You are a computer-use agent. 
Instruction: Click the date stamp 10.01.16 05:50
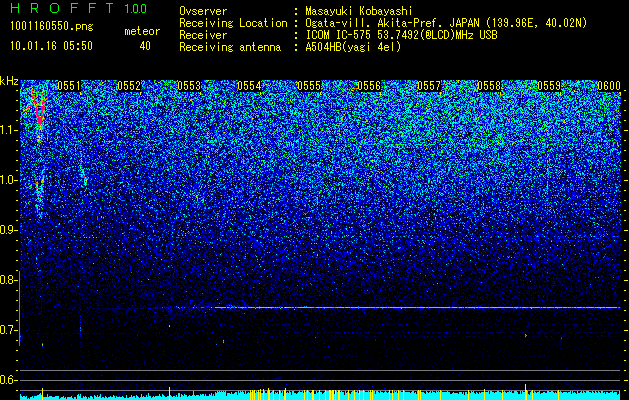pyautogui.click(x=51, y=46)
